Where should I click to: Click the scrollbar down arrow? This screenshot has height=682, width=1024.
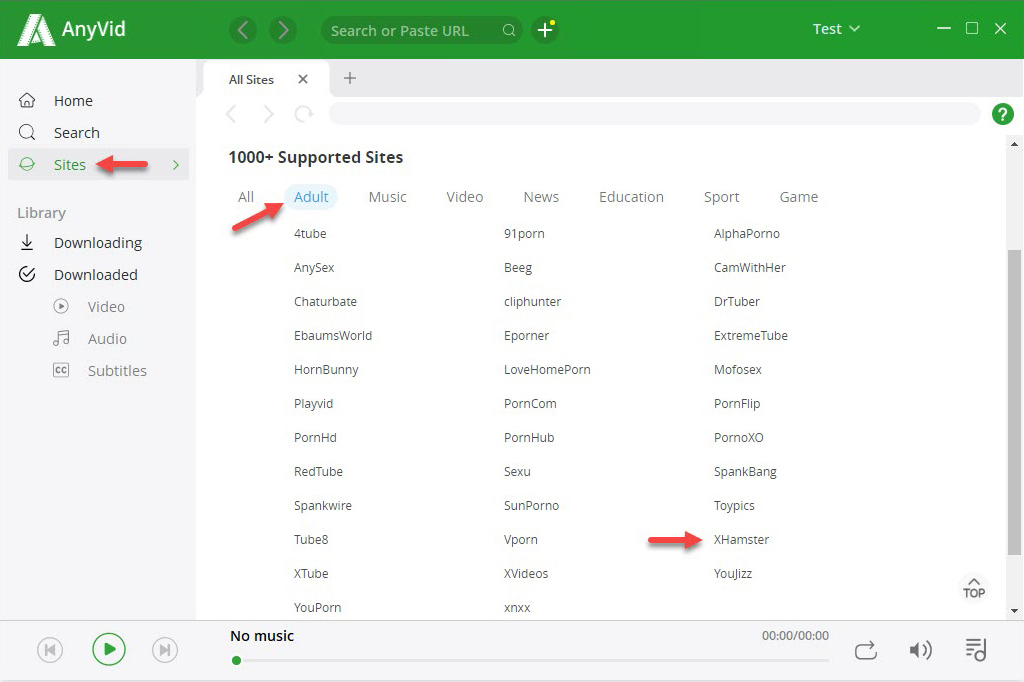(x=1014, y=611)
